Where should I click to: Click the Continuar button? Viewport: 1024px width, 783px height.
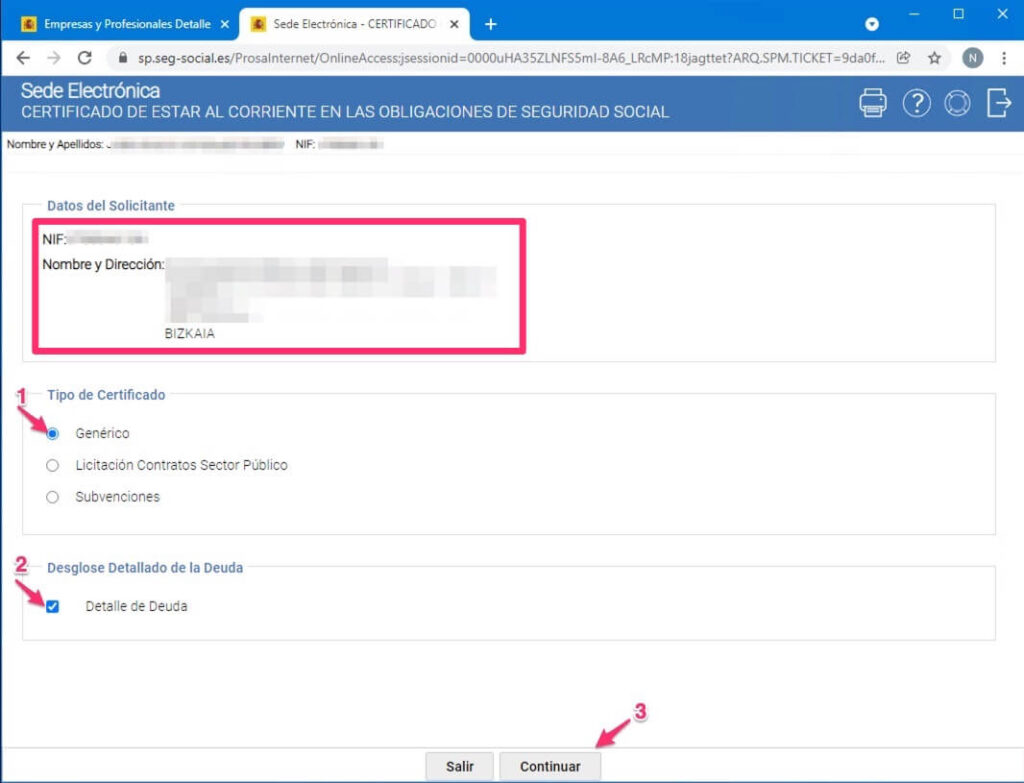tap(550, 767)
